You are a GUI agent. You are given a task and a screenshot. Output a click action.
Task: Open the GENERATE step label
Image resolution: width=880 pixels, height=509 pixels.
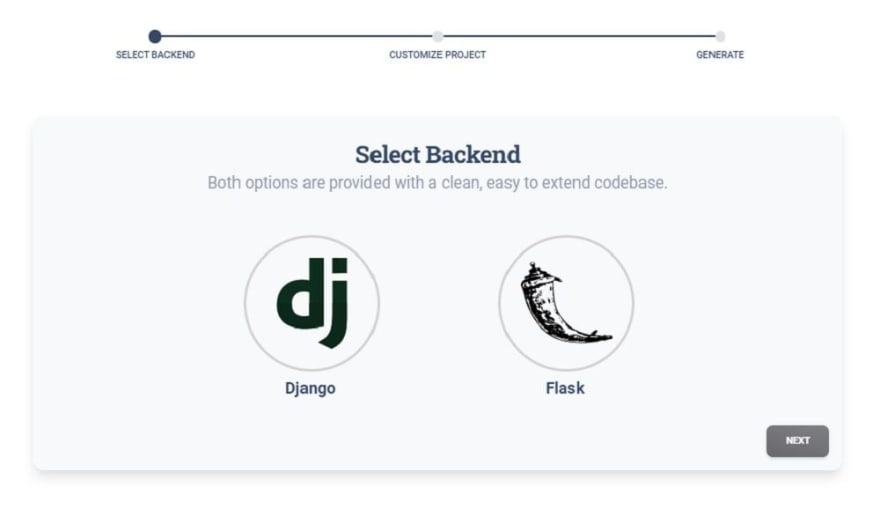pyautogui.click(x=720, y=55)
